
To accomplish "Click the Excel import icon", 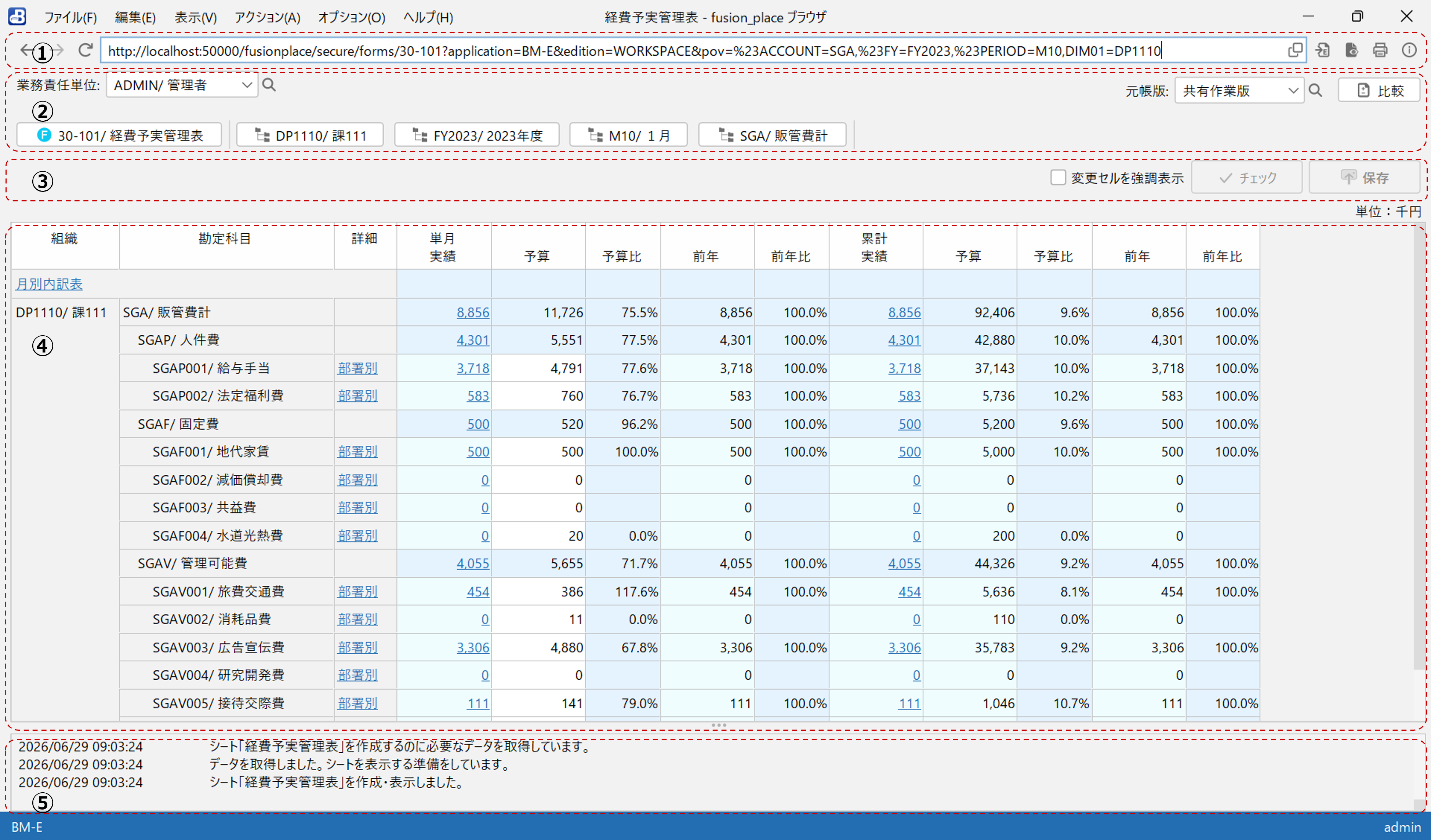I will 1323,51.
